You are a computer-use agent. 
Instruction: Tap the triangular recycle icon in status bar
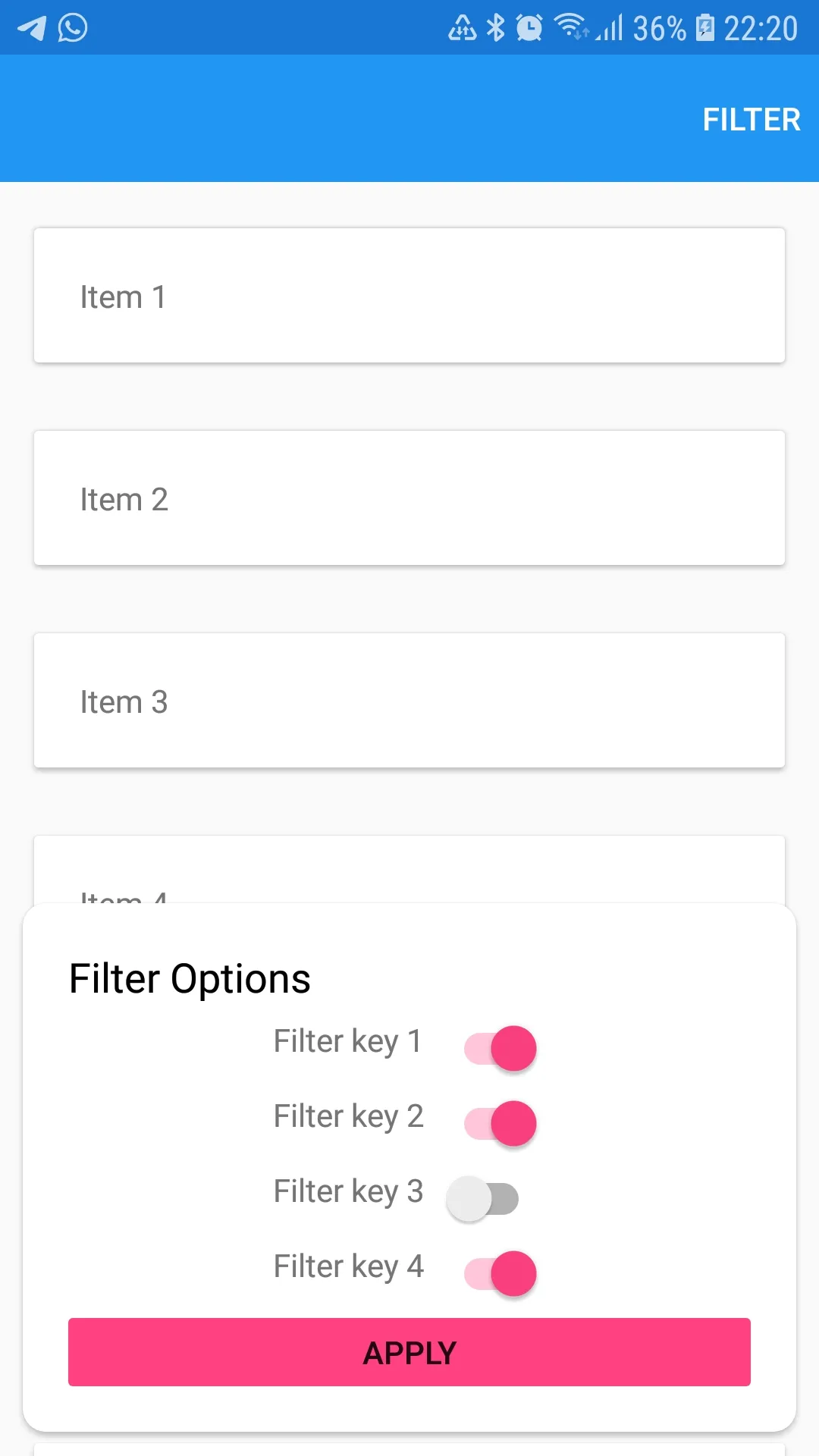[462, 28]
